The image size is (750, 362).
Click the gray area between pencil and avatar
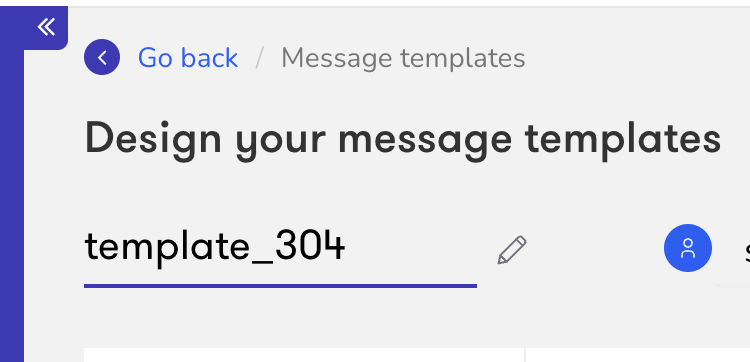596,249
